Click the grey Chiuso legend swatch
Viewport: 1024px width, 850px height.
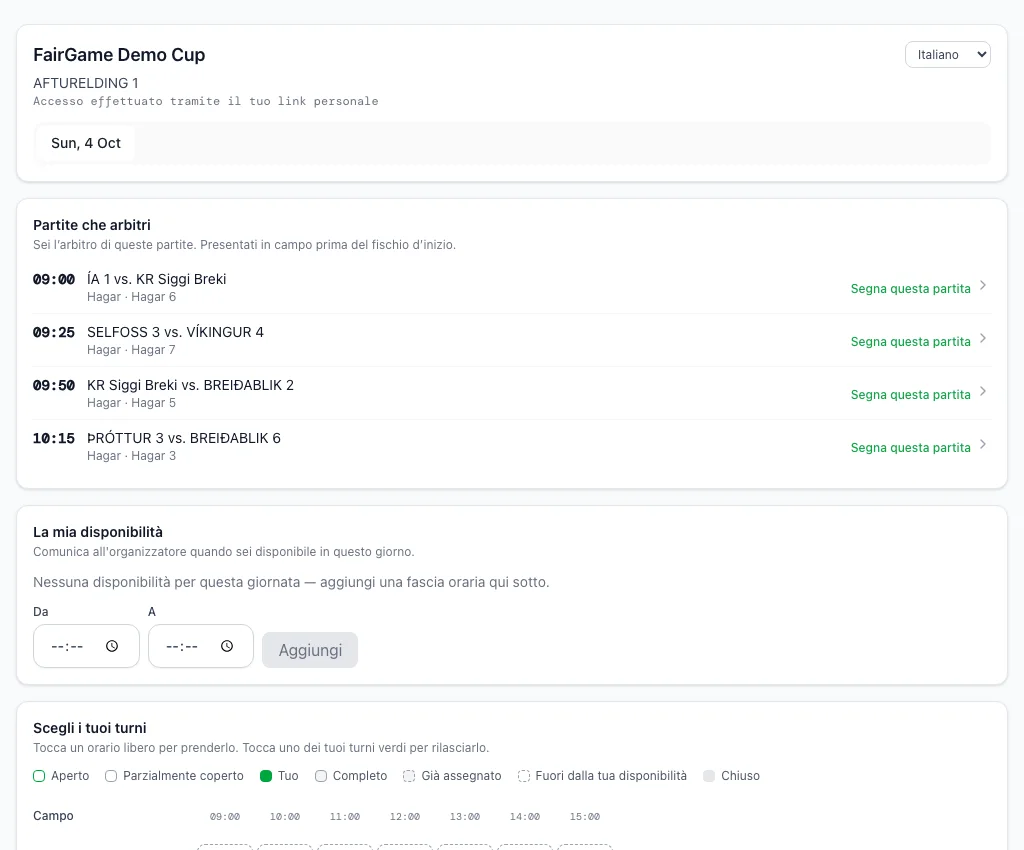(709, 776)
